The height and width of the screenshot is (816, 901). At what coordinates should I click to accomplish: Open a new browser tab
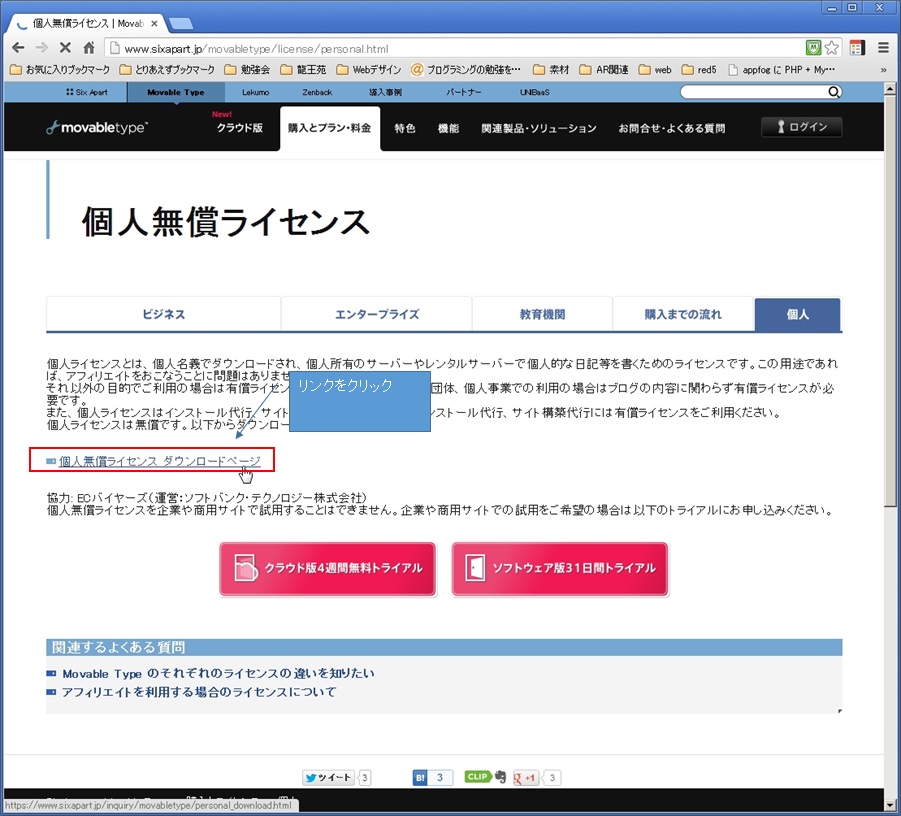(180, 24)
